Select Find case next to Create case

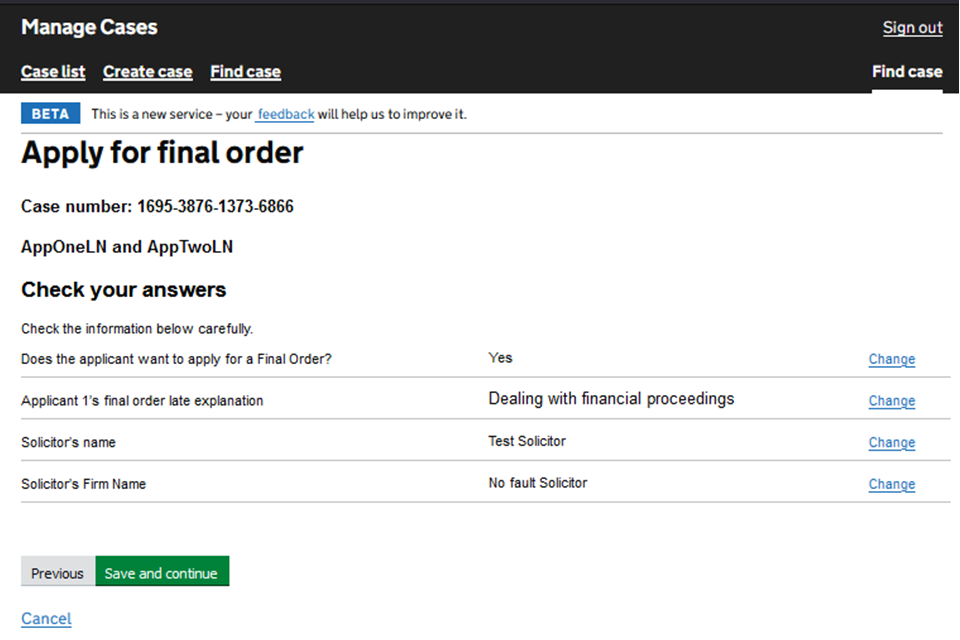coord(245,72)
